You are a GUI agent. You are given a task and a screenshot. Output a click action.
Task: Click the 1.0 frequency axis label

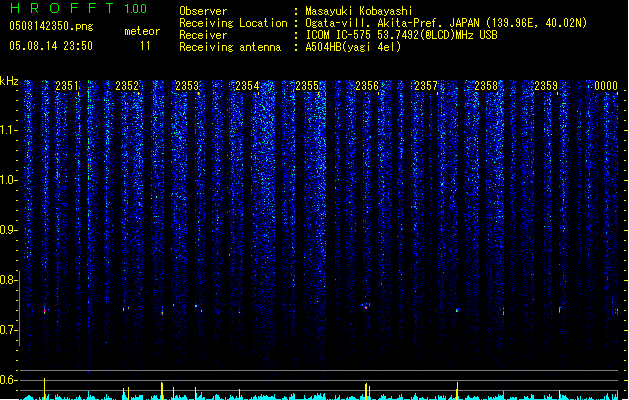pyautogui.click(x=8, y=180)
